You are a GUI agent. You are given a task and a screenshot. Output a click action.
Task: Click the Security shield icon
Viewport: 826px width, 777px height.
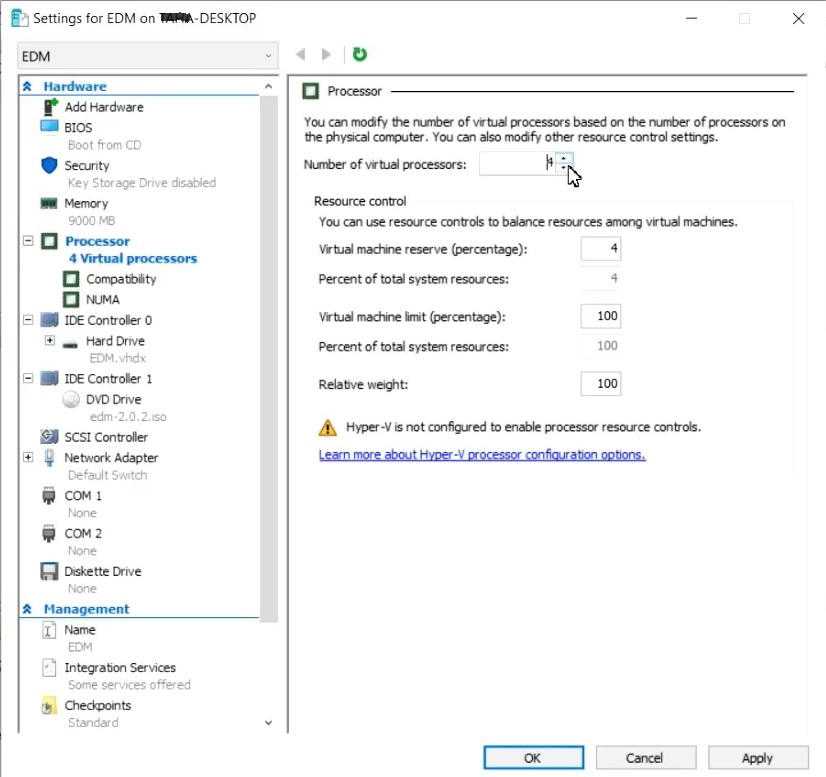pos(50,165)
